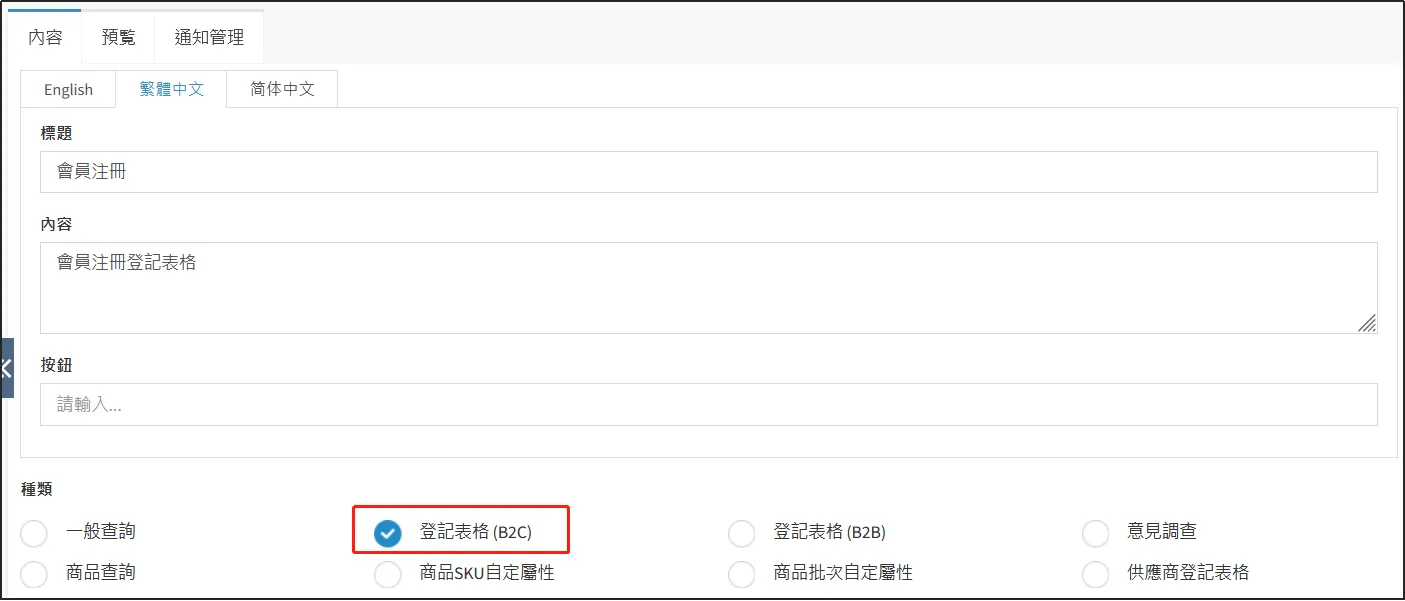Select the 意見調查 radio option

[1095, 534]
